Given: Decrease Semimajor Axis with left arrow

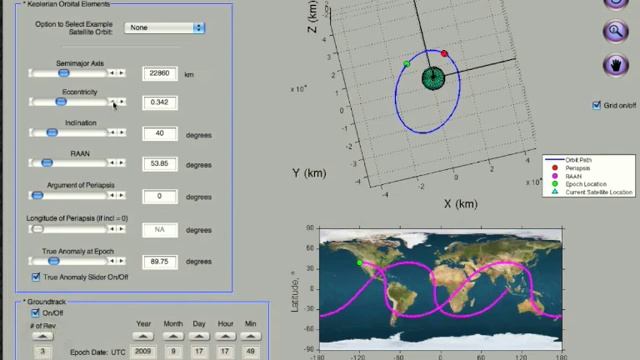Looking at the screenshot, I should 112,73.
